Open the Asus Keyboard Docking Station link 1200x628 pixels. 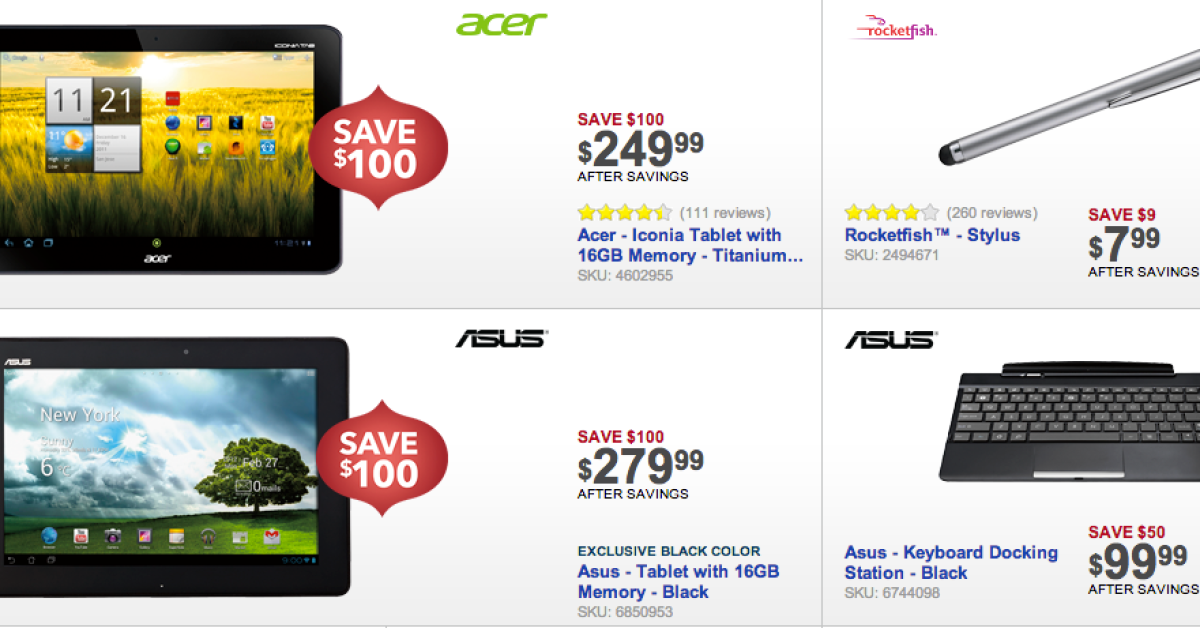tap(950, 562)
